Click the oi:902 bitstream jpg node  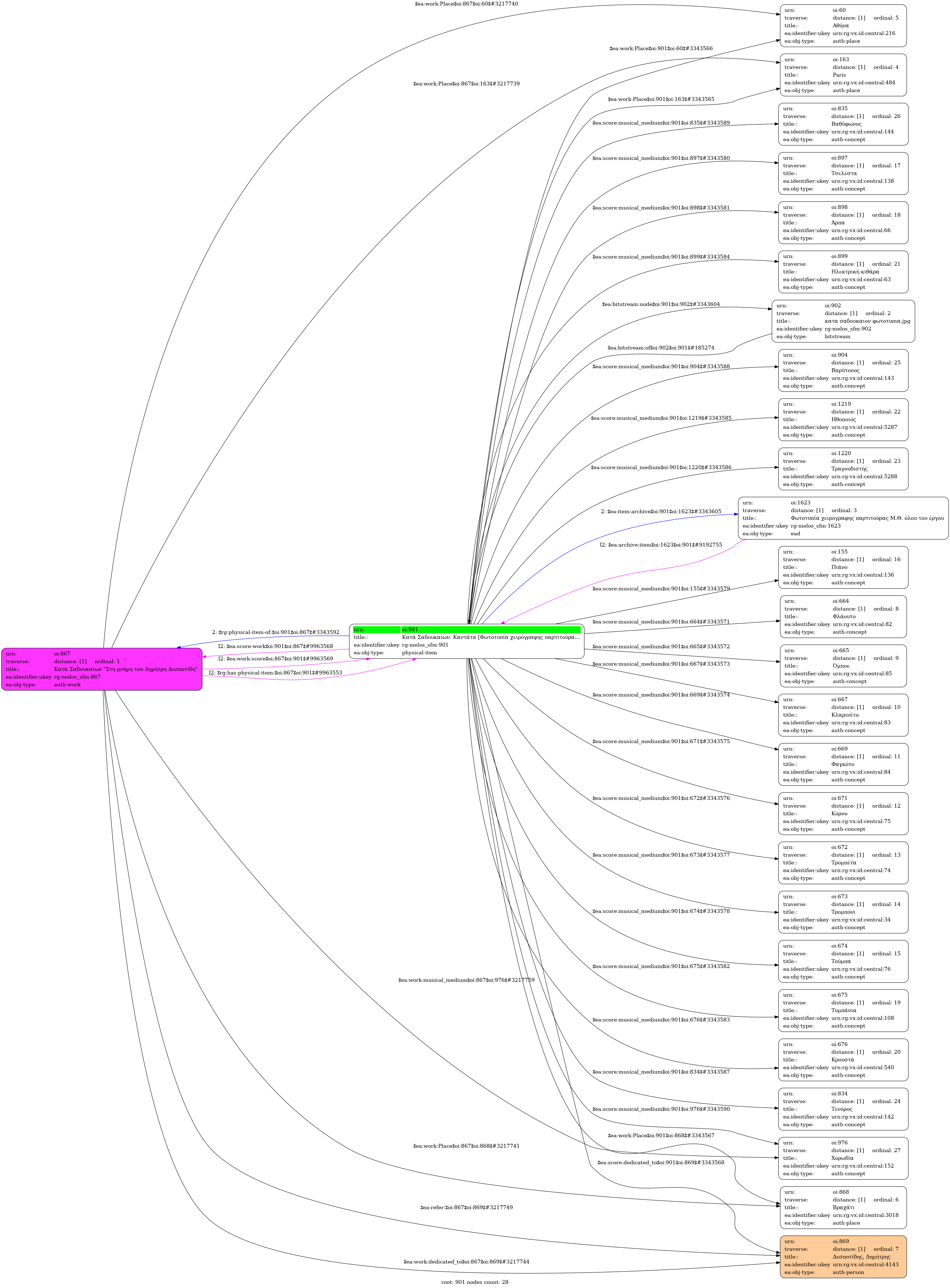coord(843,321)
